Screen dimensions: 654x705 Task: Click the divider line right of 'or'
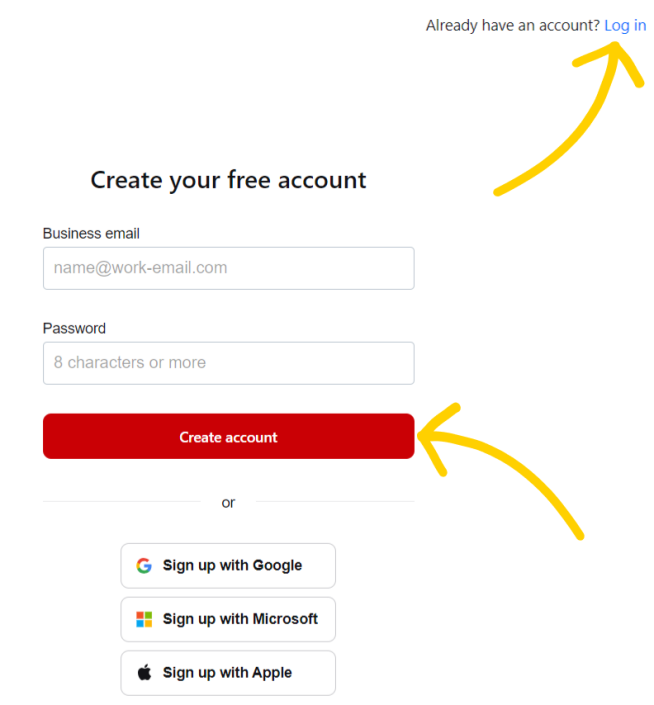[335, 501]
